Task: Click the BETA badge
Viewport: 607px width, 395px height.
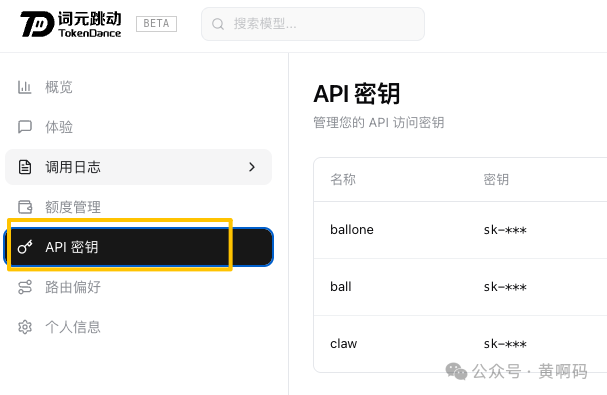Action: [156, 24]
